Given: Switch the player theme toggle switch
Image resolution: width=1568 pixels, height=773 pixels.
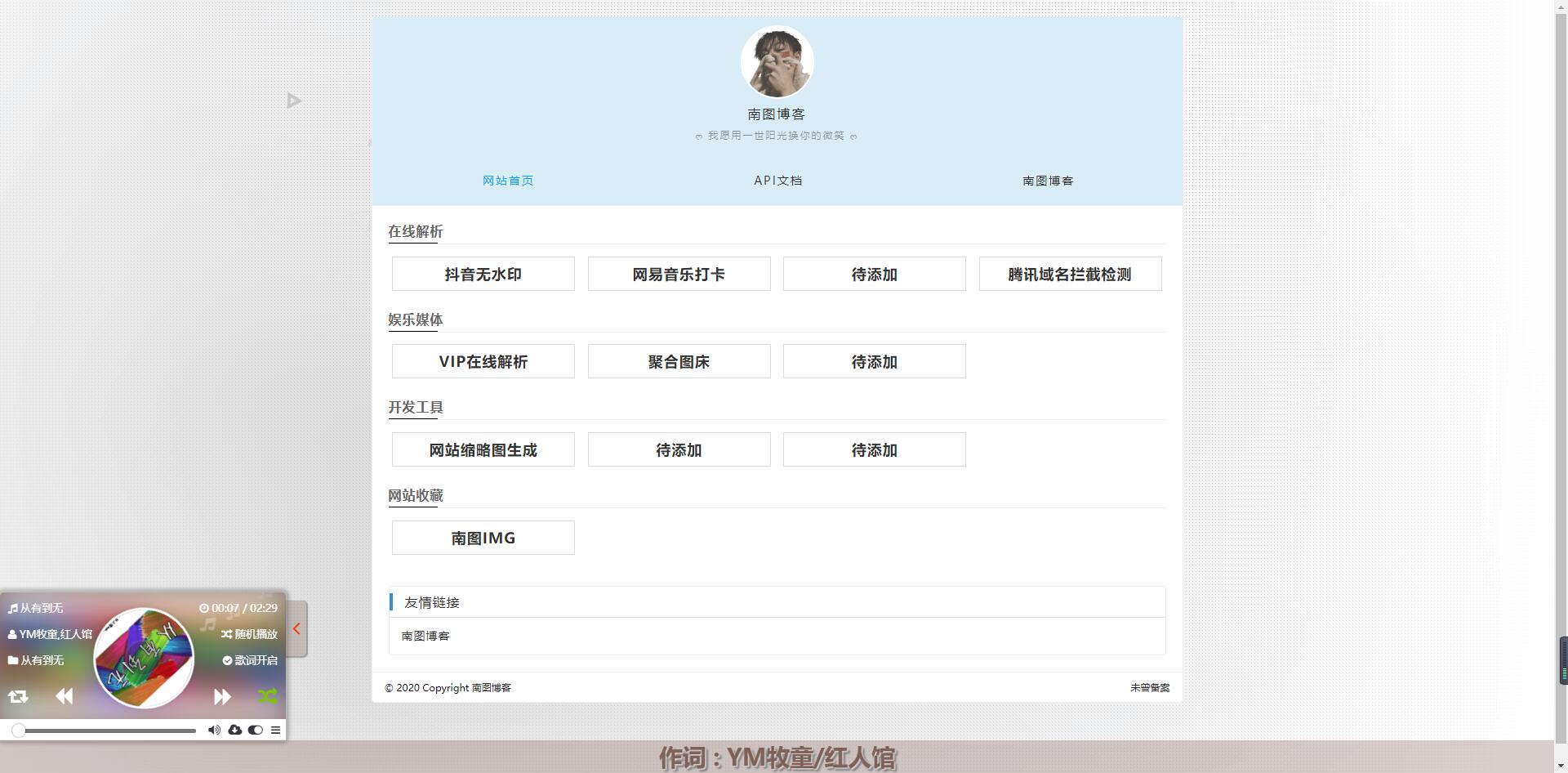Looking at the screenshot, I should point(256,730).
